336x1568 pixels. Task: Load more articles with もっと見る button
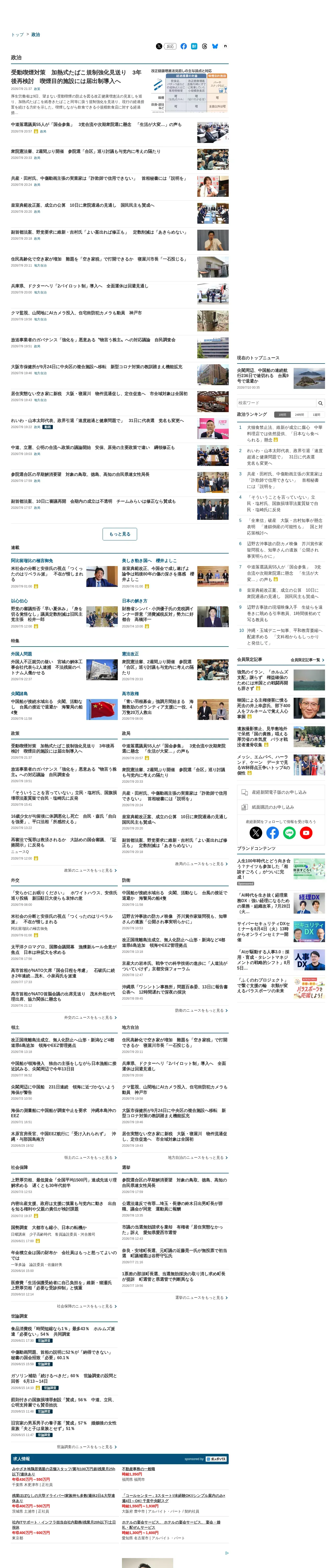click(120, 534)
